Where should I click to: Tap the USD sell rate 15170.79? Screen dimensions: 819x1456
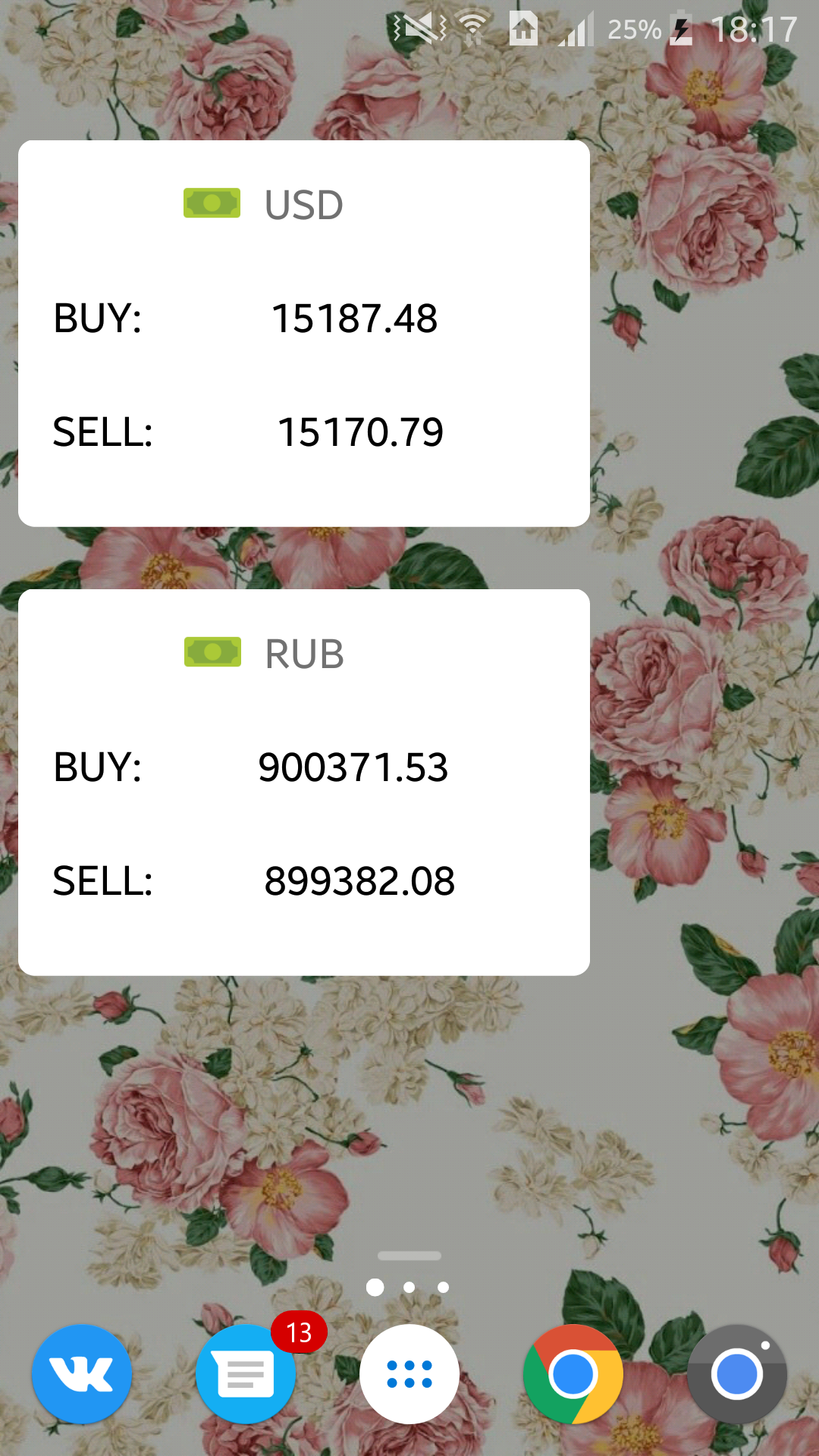[x=360, y=432]
